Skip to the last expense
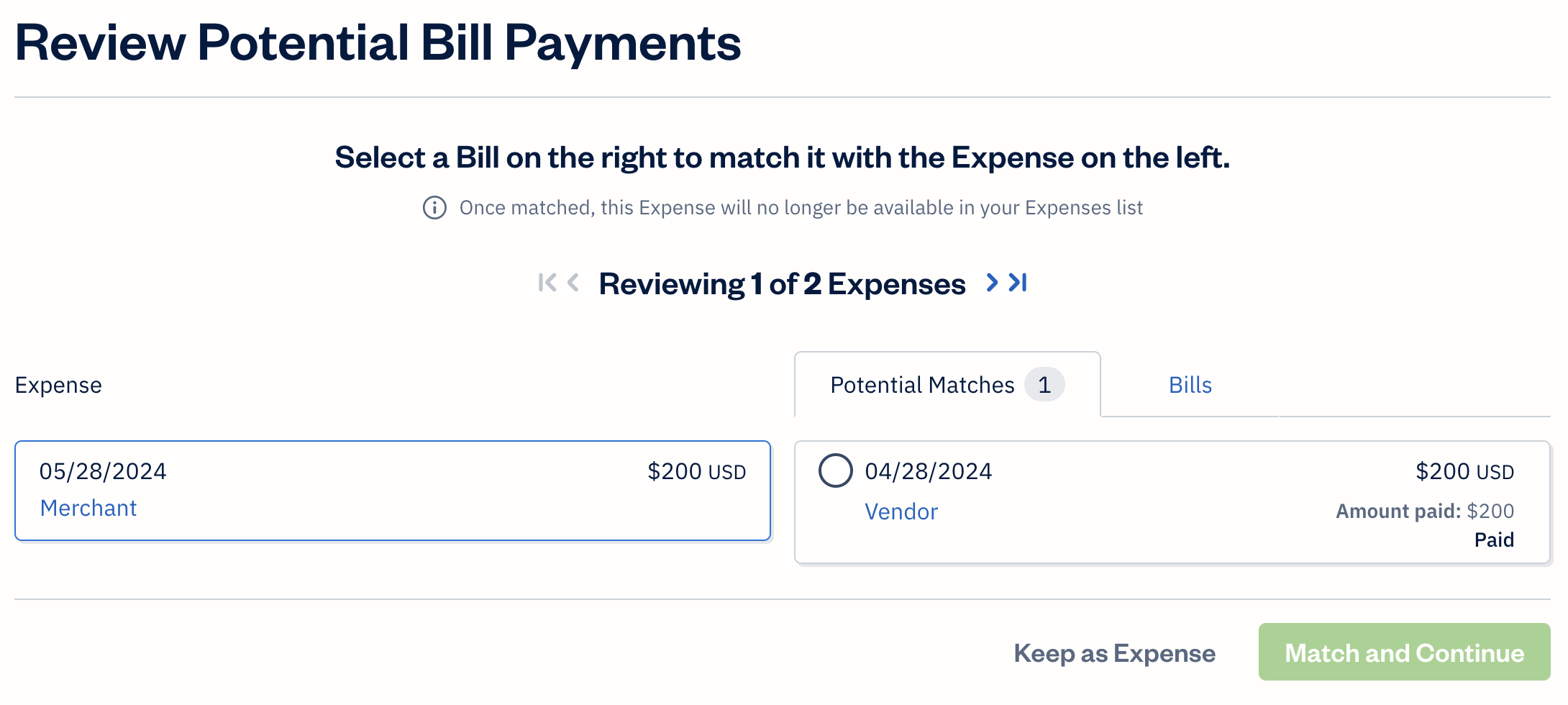Viewport: 1568px width, 705px height. (x=1018, y=283)
